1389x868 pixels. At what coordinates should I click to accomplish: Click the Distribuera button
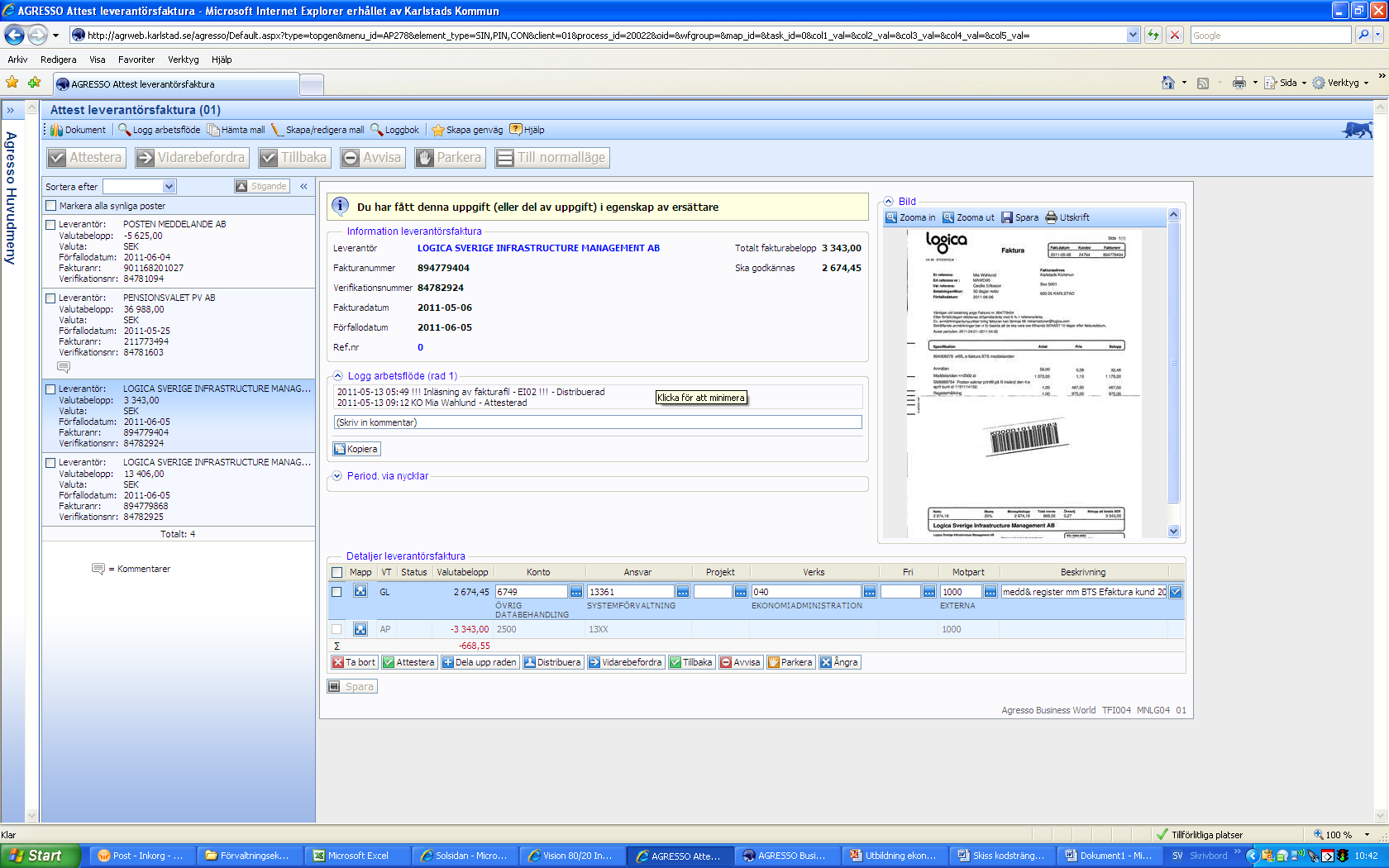[x=552, y=662]
